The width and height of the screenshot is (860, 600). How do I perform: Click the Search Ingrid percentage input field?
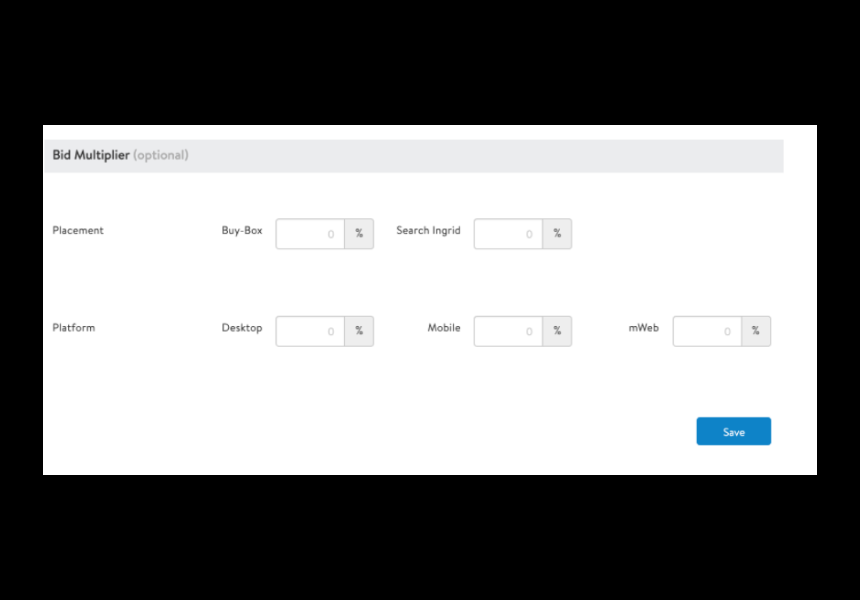coord(508,234)
